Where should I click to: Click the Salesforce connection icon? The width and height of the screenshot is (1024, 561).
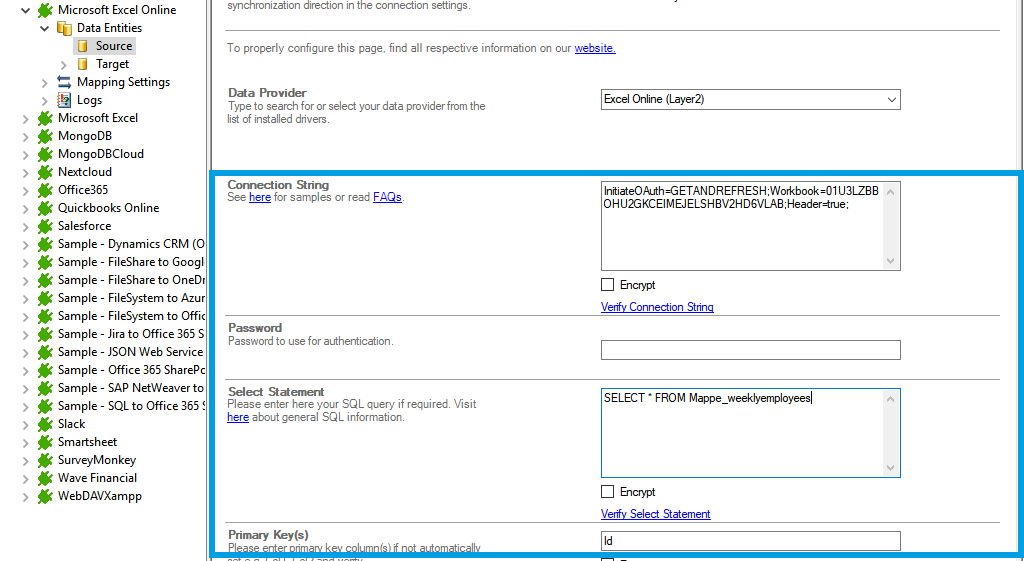(45, 226)
